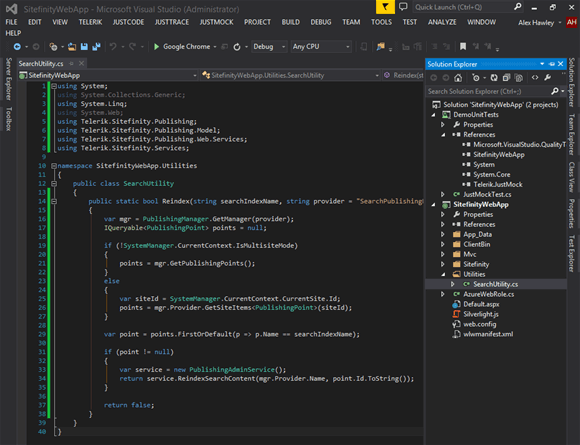Collapse the SearchUtility class at line 12
This screenshot has width=580, height=445.
tap(54, 183)
